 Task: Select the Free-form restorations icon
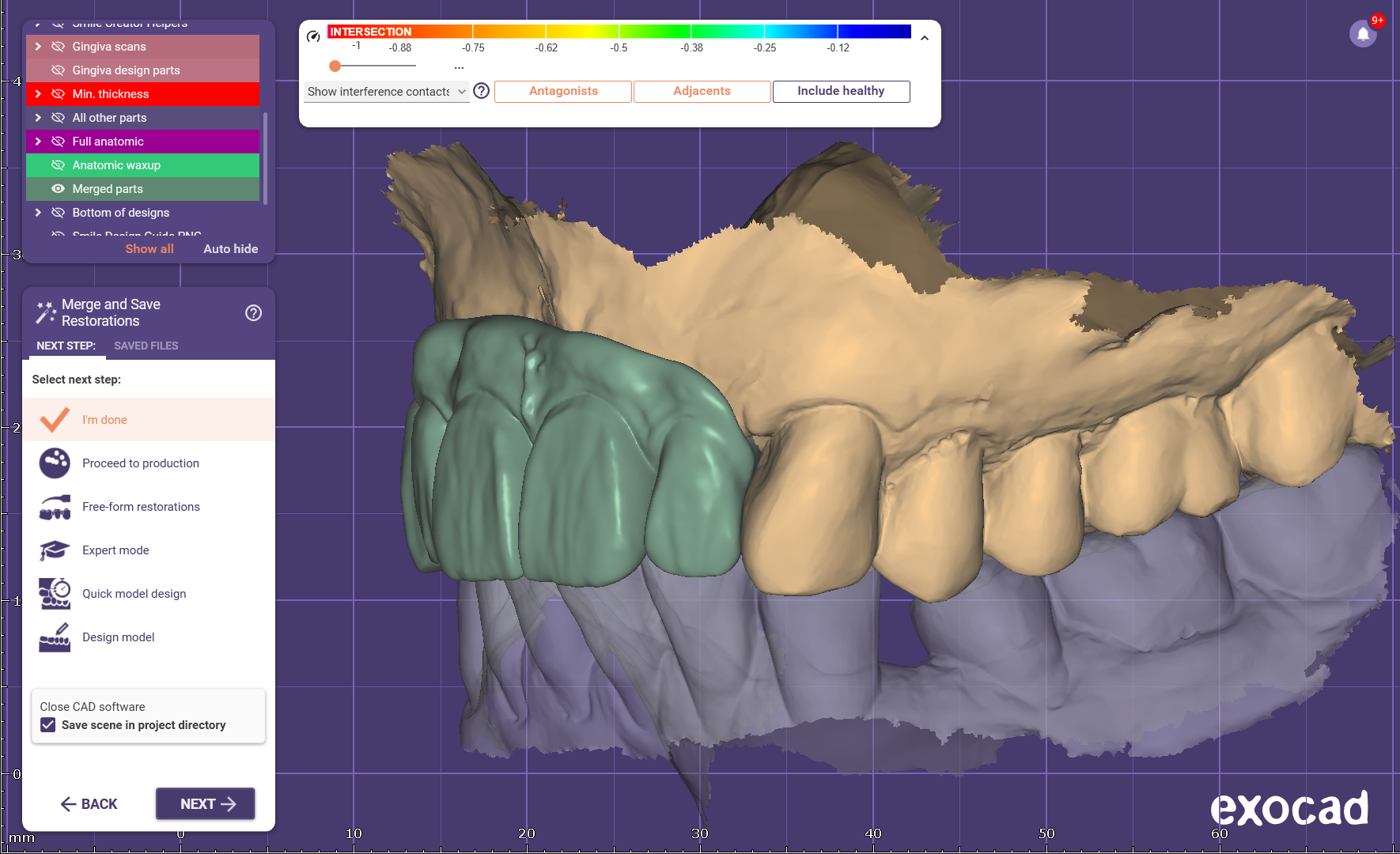pyautogui.click(x=55, y=507)
